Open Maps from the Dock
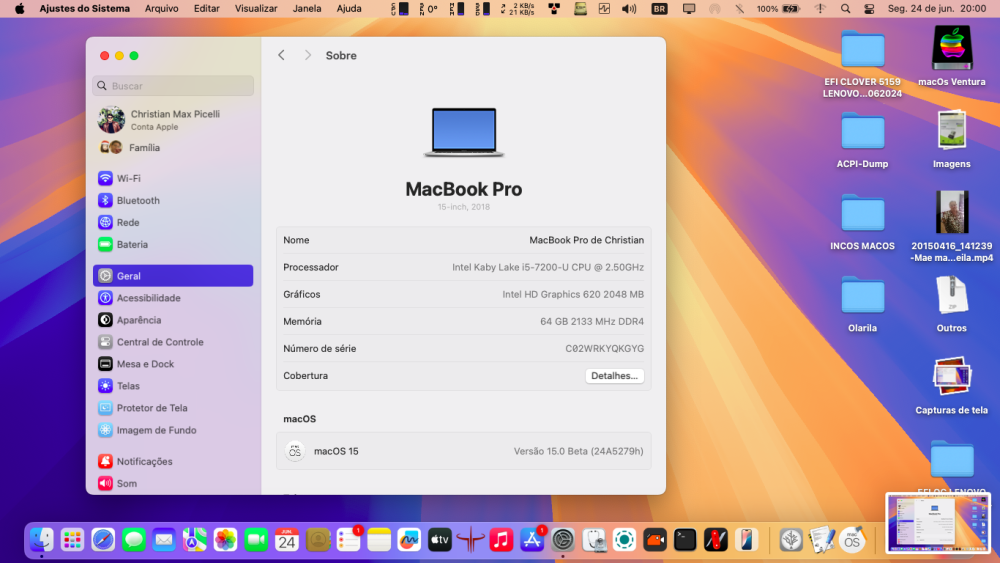1000x563 pixels. click(195, 540)
